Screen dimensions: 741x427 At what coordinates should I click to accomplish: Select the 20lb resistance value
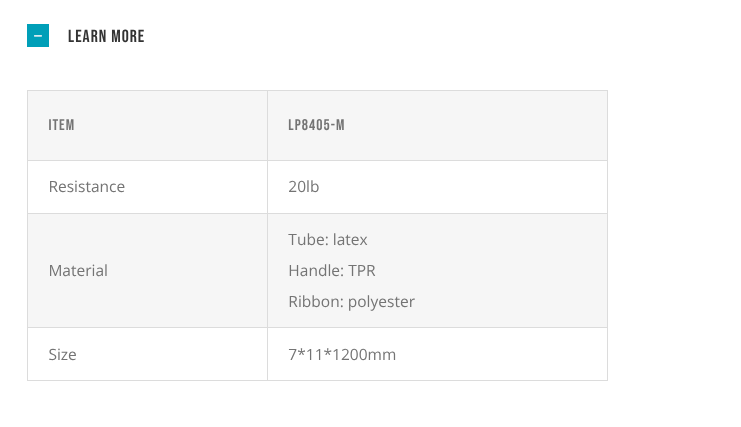click(304, 187)
